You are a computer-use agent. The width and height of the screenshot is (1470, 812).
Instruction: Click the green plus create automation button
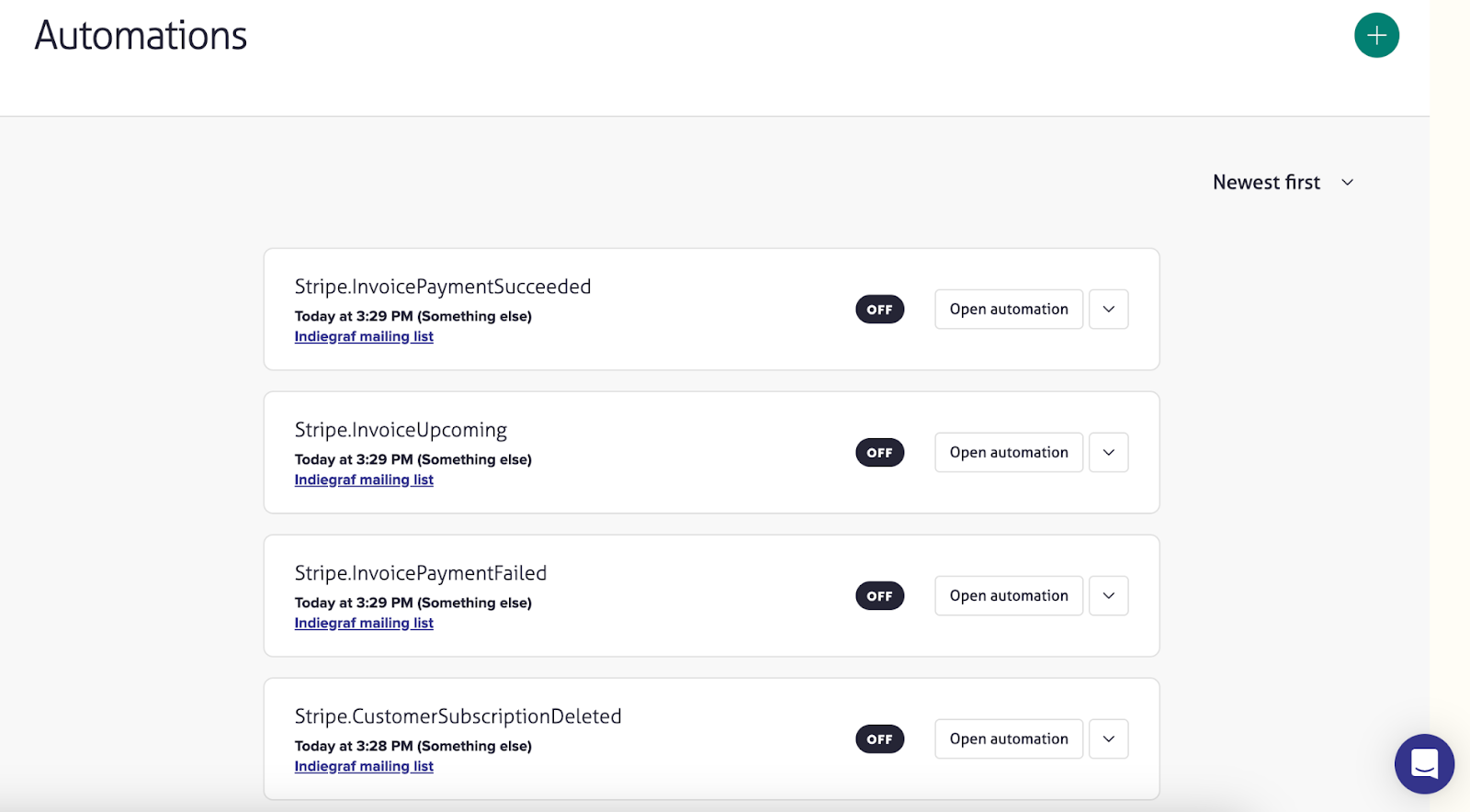tap(1375, 36)
